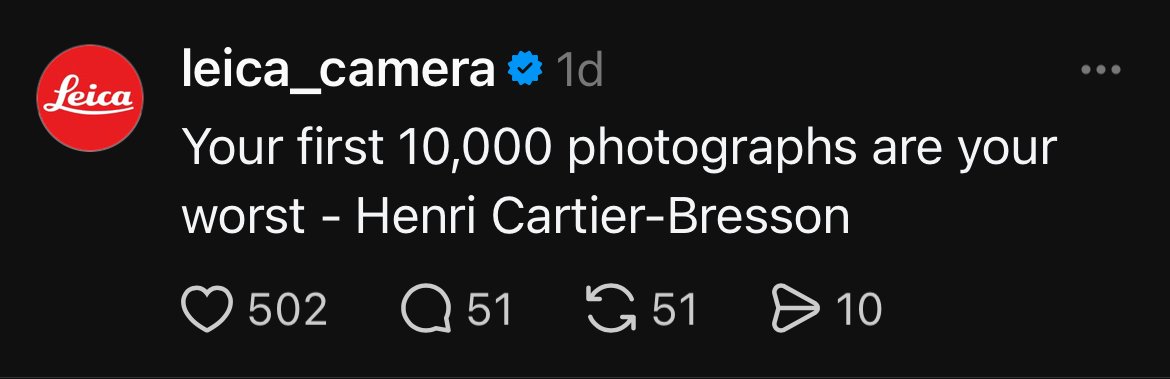View the 51 reposts count beside repost icon
Viewport: 1170px width, 379px height.
click(675, 310)
